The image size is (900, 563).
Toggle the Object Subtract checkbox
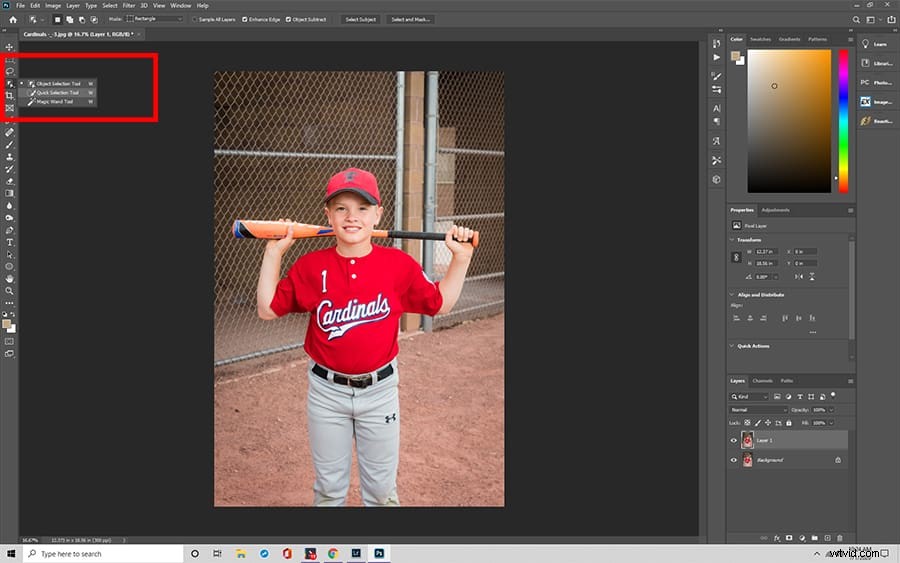click(x=288, y=20)
